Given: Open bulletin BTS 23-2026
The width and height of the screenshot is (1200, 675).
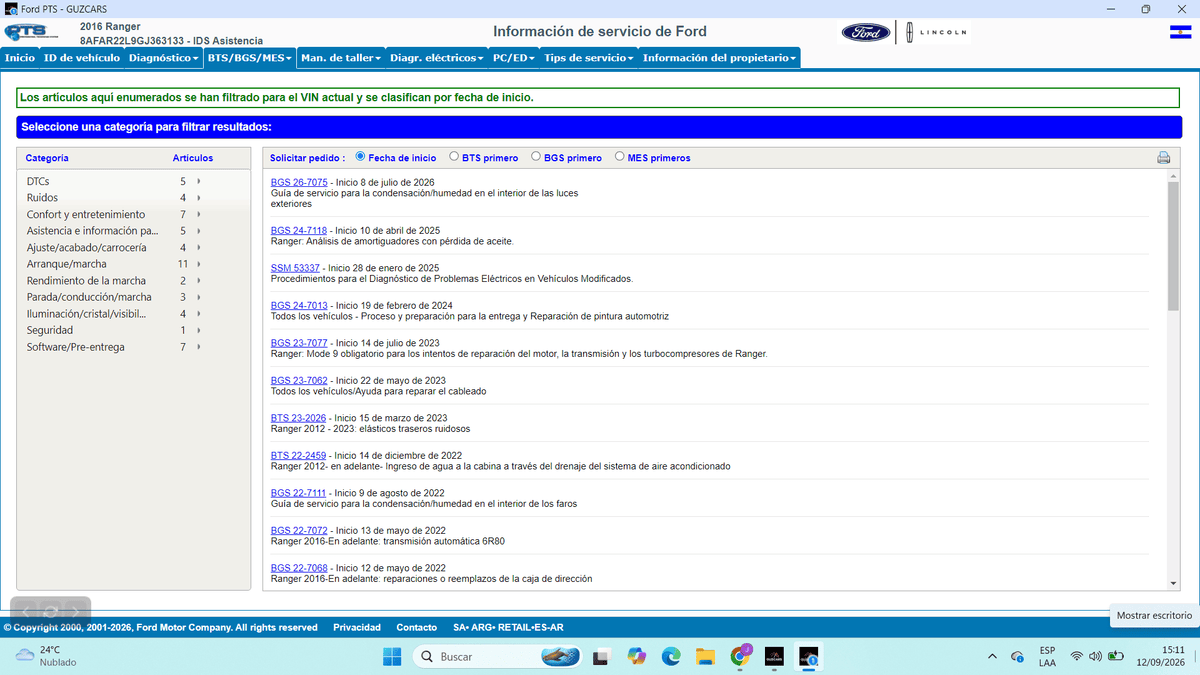Looking at the screenshot, I should [298, 418].
